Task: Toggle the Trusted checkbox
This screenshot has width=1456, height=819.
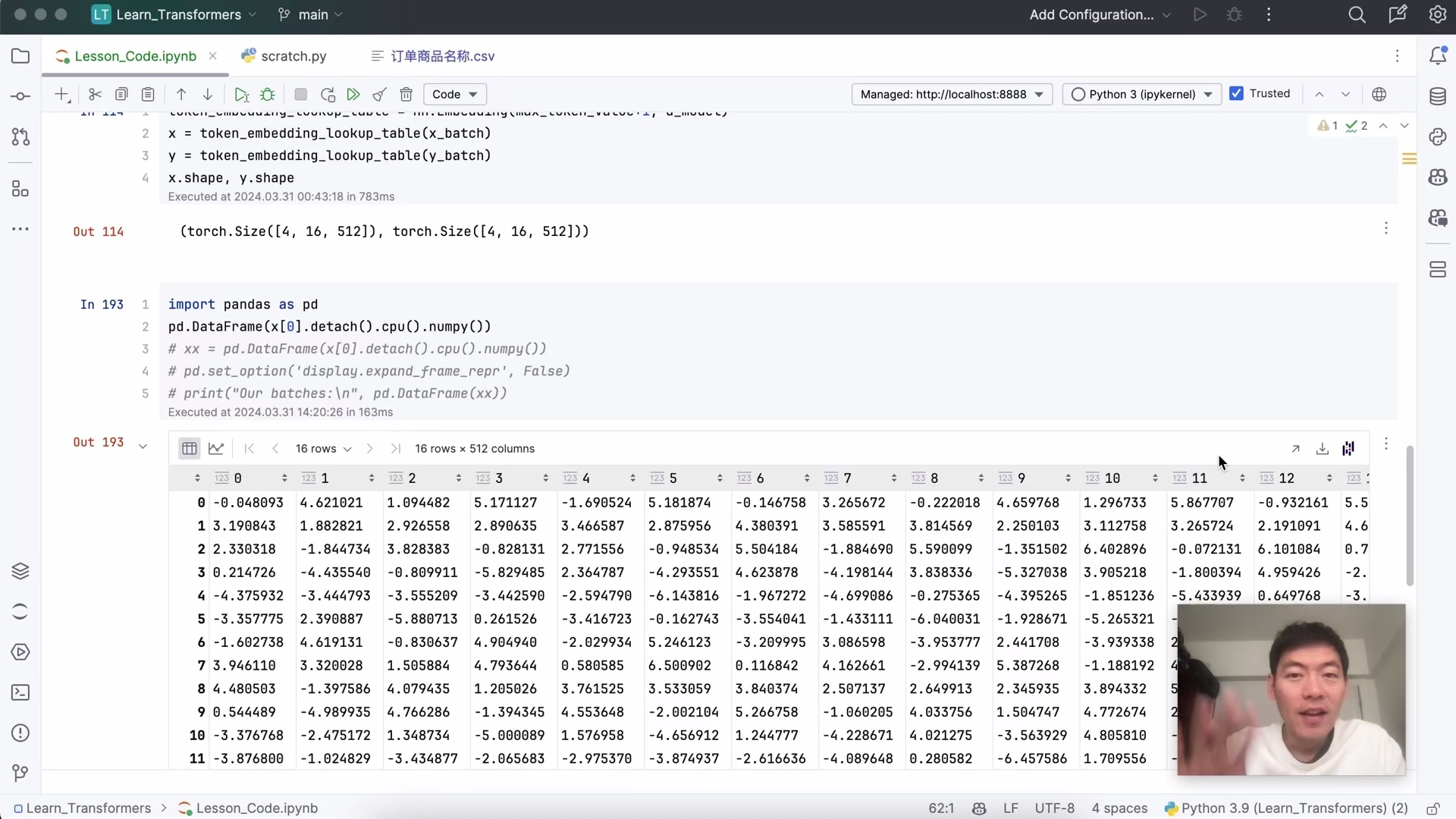Action: point(1236,94)
